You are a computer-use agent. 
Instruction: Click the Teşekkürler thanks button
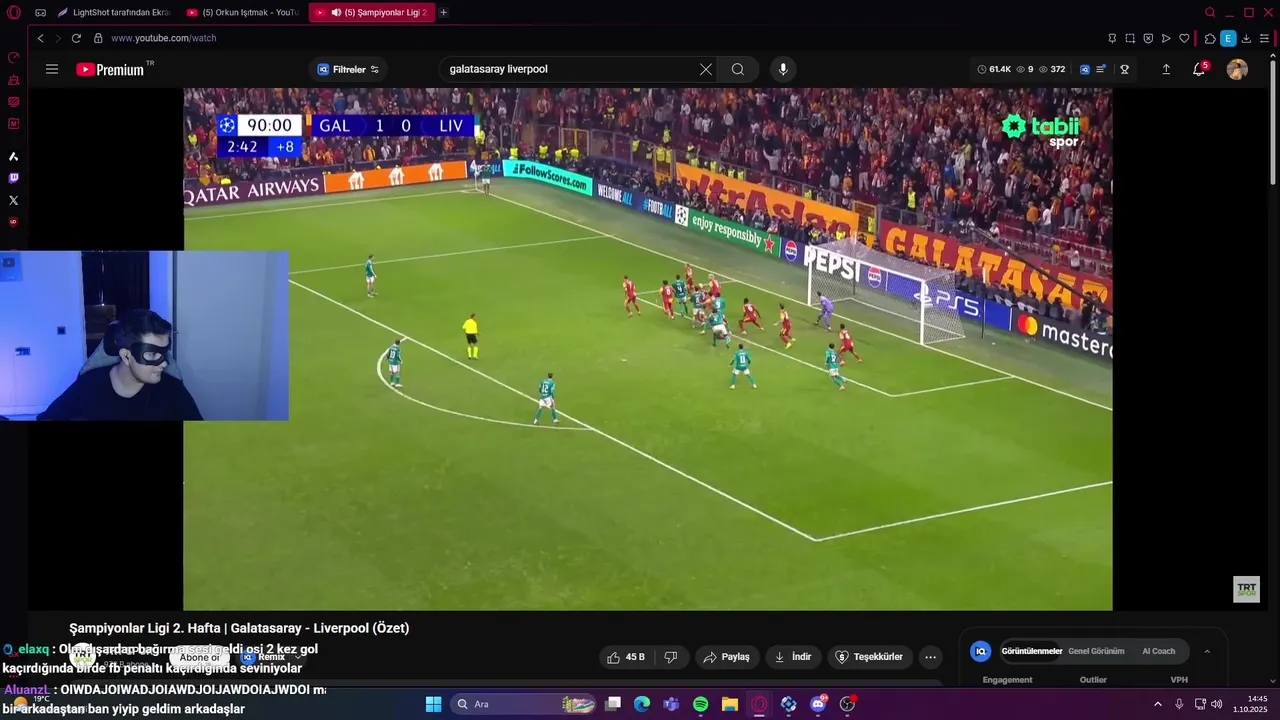tap(869, 657)
